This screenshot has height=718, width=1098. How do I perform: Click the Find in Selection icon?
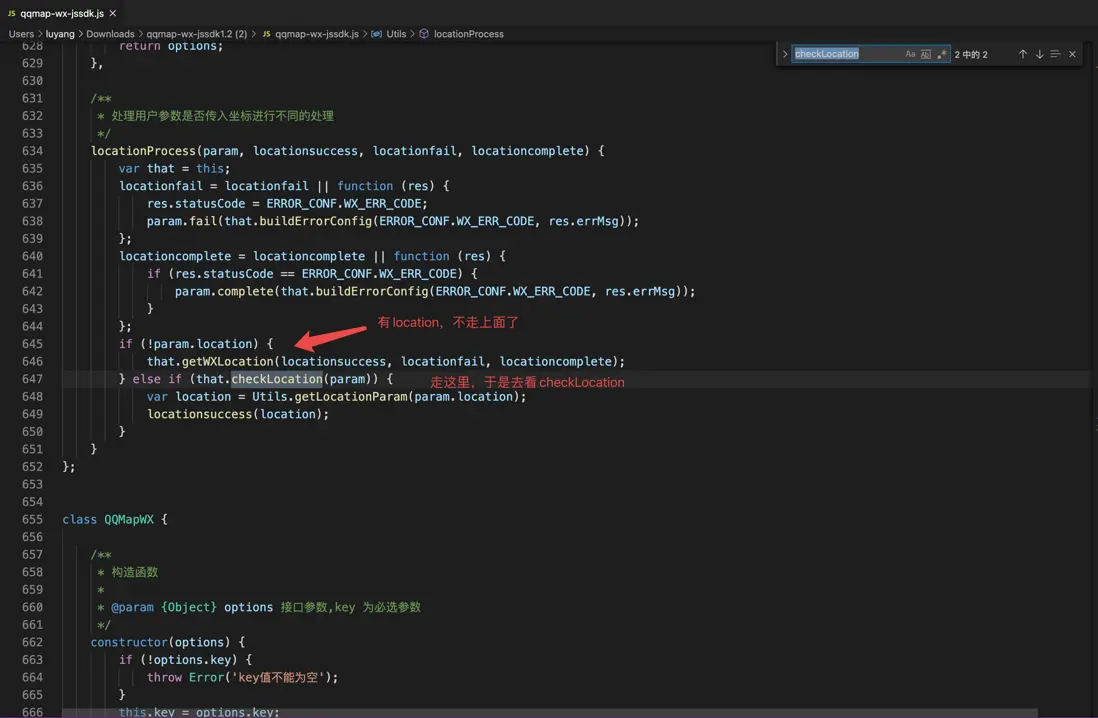click(x=1055, y=54)
